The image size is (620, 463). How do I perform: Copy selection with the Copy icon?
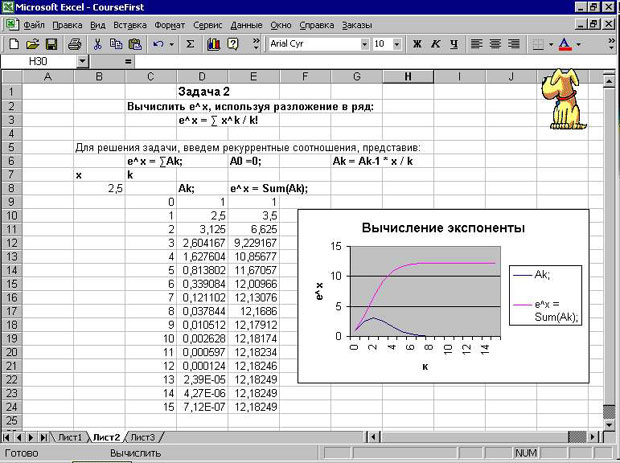pos(116,44)
